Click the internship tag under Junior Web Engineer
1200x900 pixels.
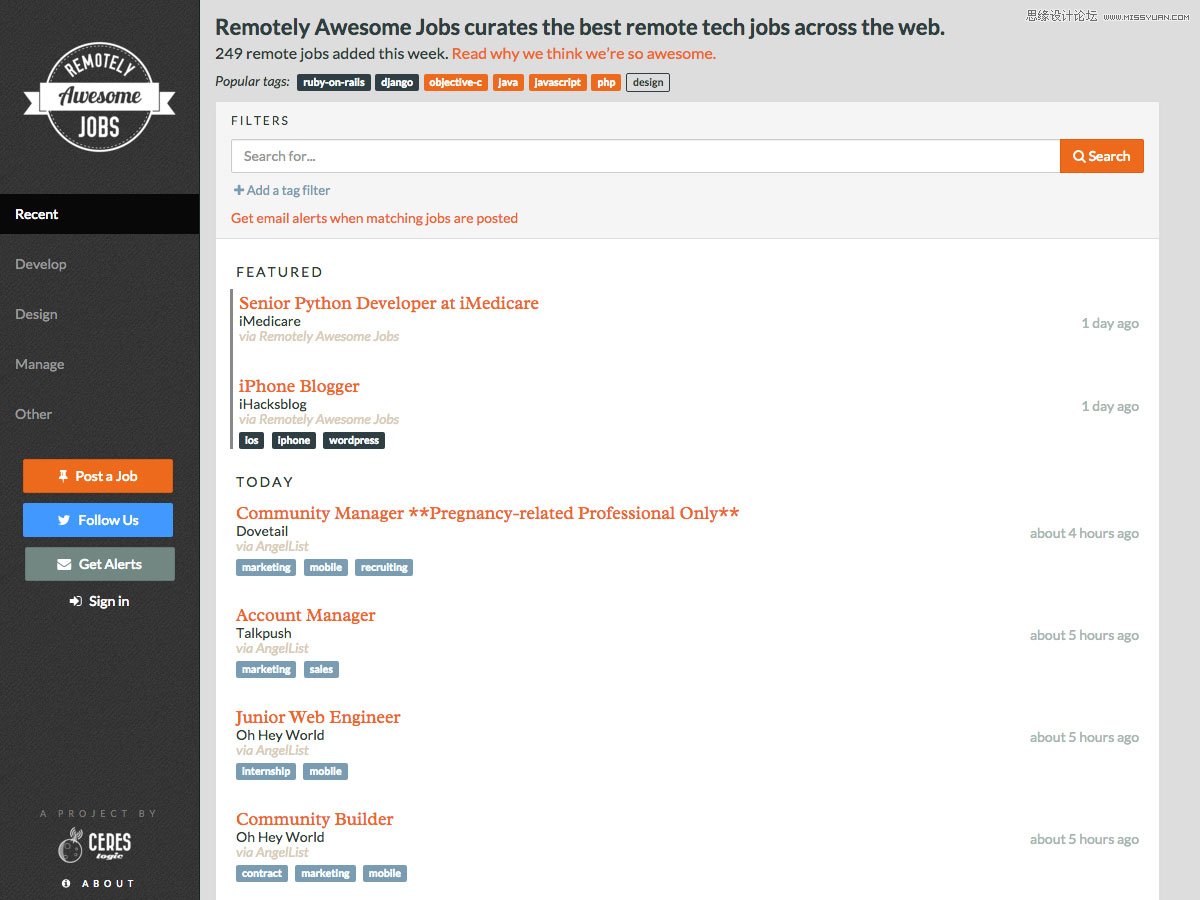click(266, 771)
